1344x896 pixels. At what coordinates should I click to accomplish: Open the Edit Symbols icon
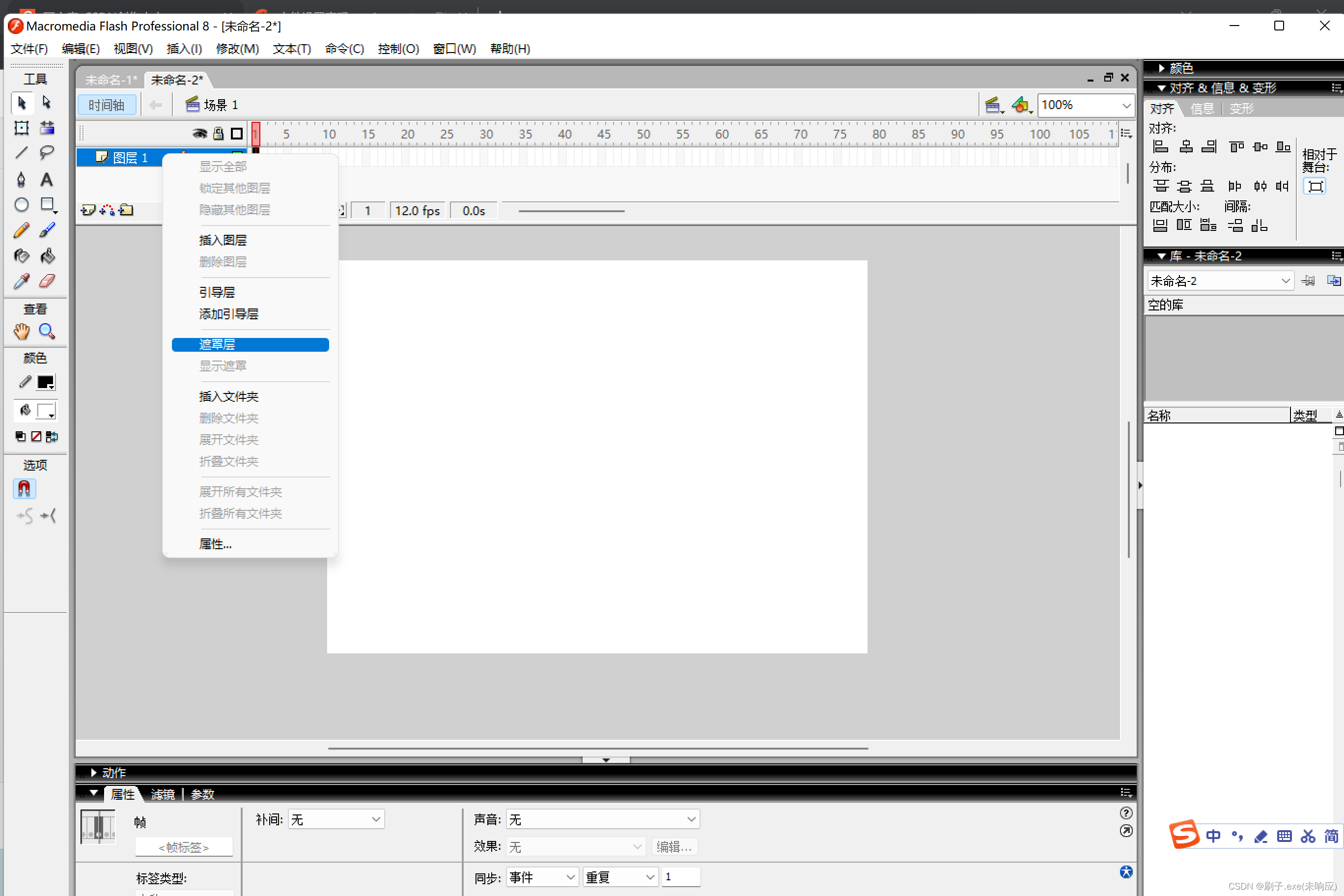(x=1022, y=105)
